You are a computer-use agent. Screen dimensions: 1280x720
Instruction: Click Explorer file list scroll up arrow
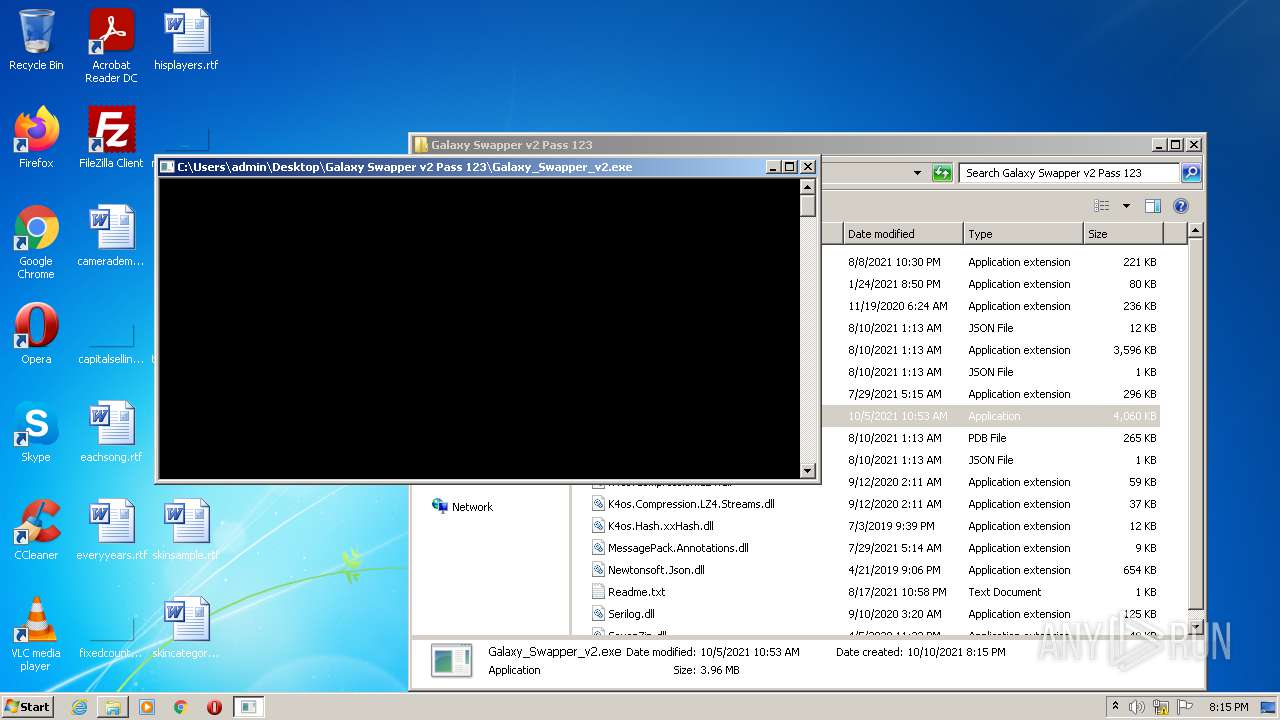pyautogui.click(x=1194, y=231)
